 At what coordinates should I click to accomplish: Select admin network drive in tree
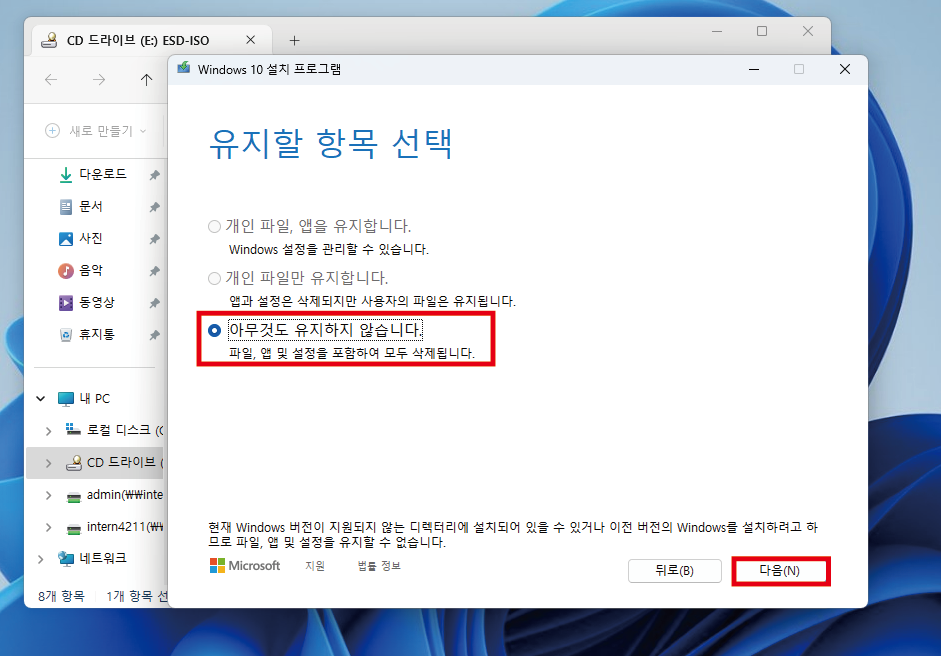coord(115,495)
